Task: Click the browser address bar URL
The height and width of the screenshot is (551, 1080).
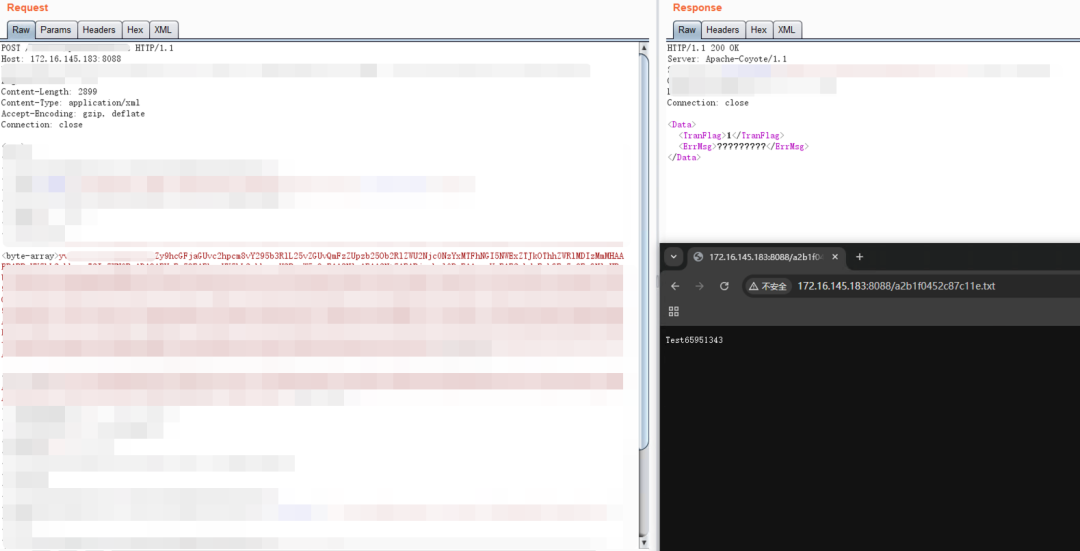Action: pyautogui.click(x=896, y=286)
